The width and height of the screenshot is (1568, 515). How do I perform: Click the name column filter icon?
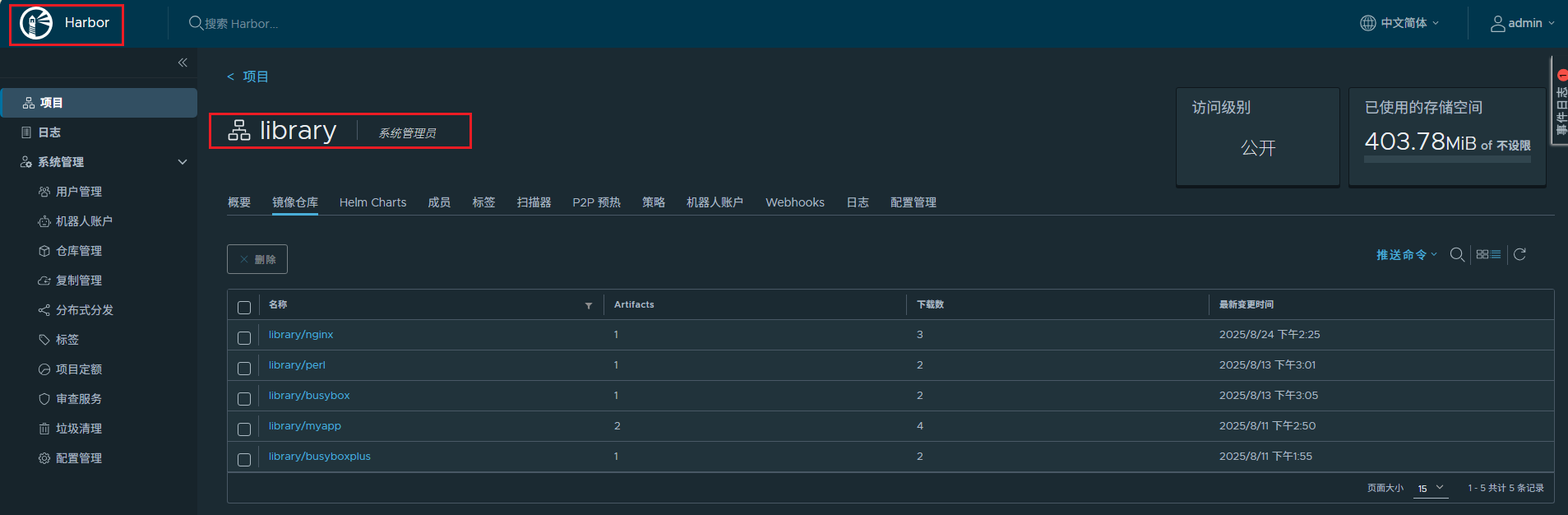click(589, 305)
